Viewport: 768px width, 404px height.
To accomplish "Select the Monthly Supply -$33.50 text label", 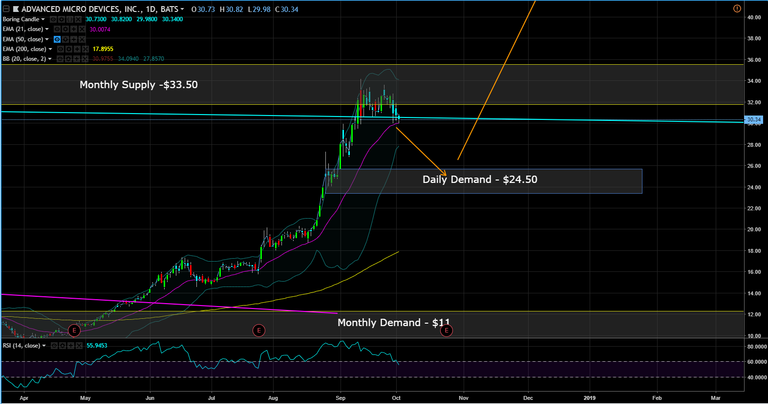I will [x=139, y=85].
